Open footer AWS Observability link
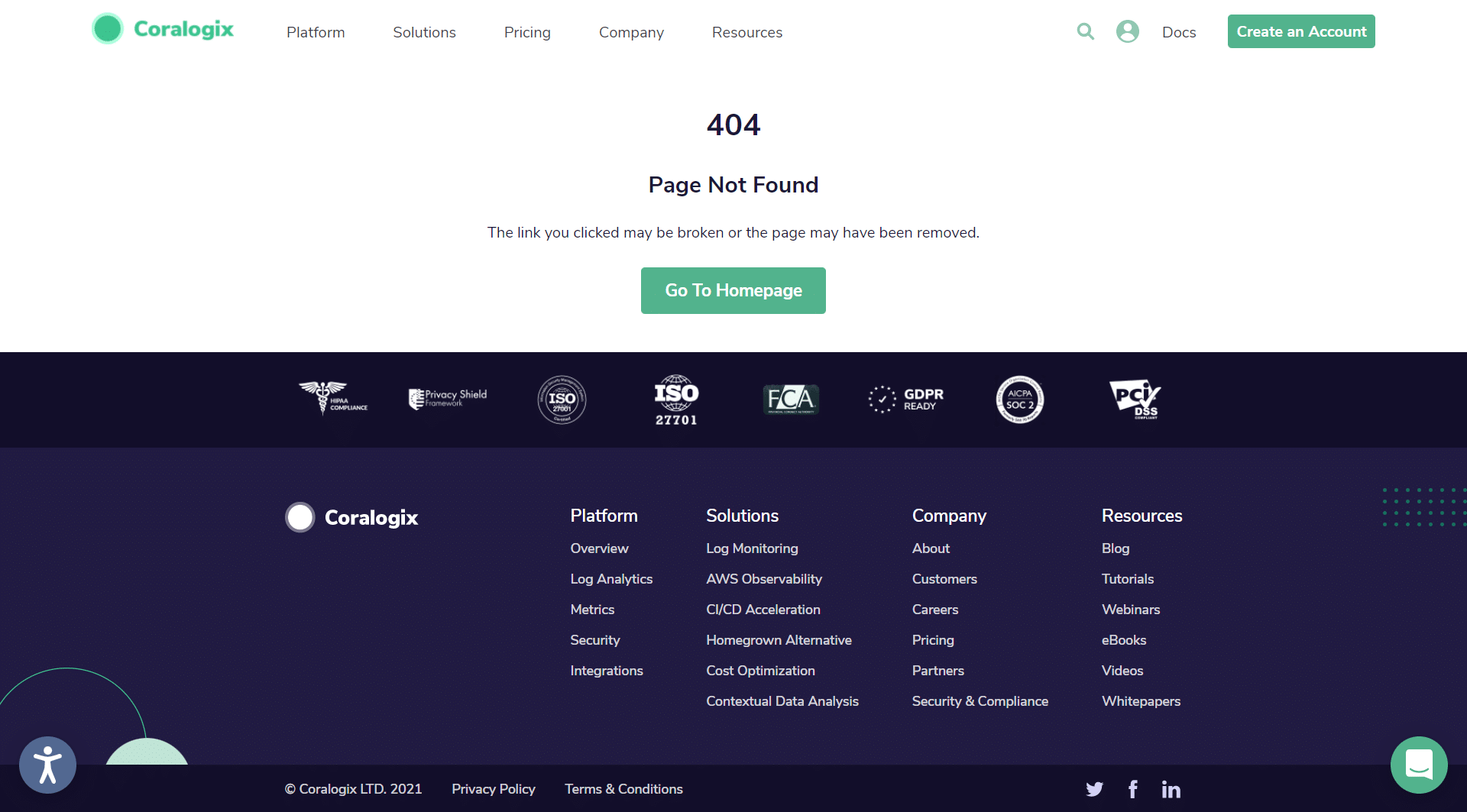This screenshot has width=1467, height=812. coord(764,579)
